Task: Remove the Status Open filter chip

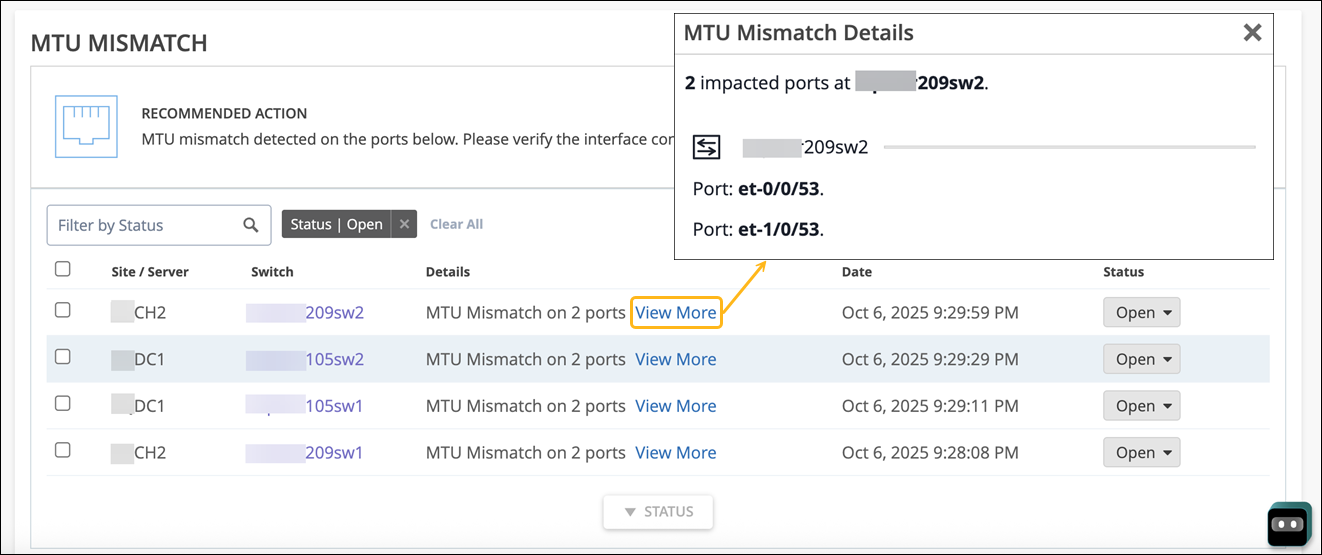Action: pyautogui.click(x=404, y=225)
